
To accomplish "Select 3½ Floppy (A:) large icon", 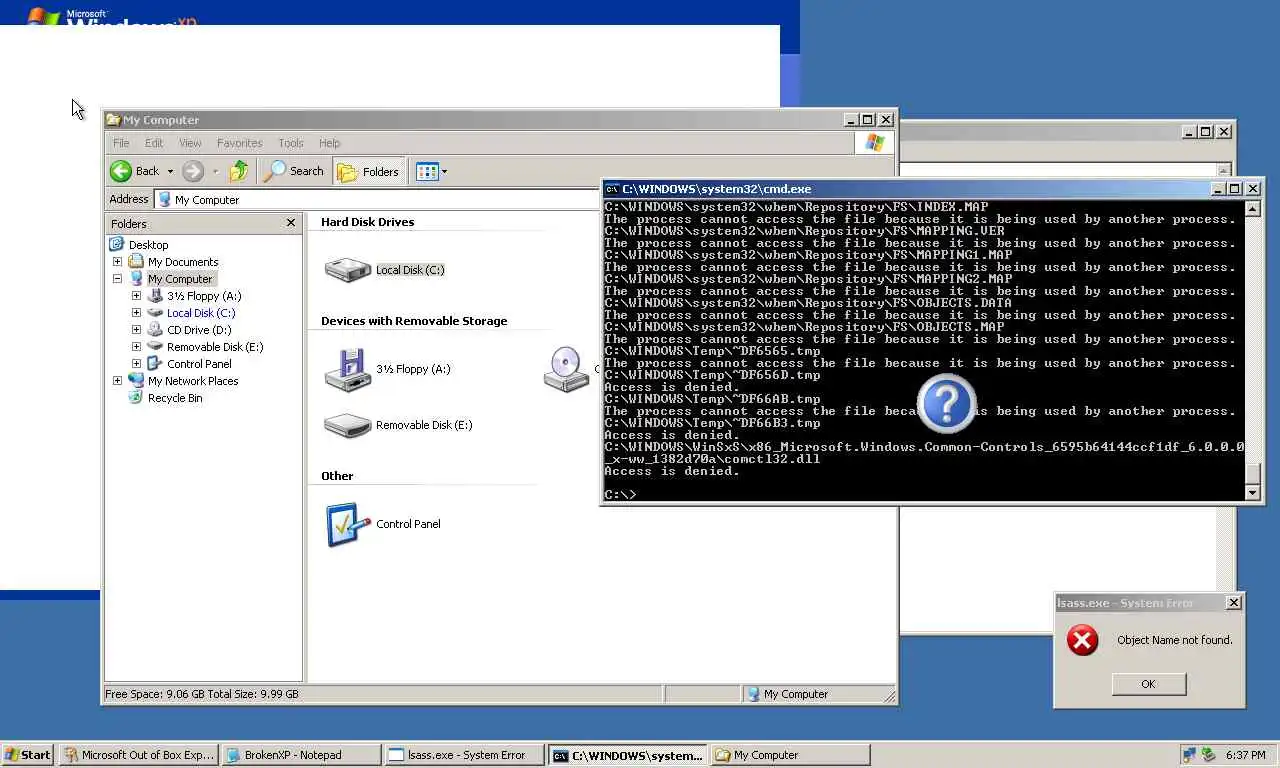I will [x=347, y=370].
